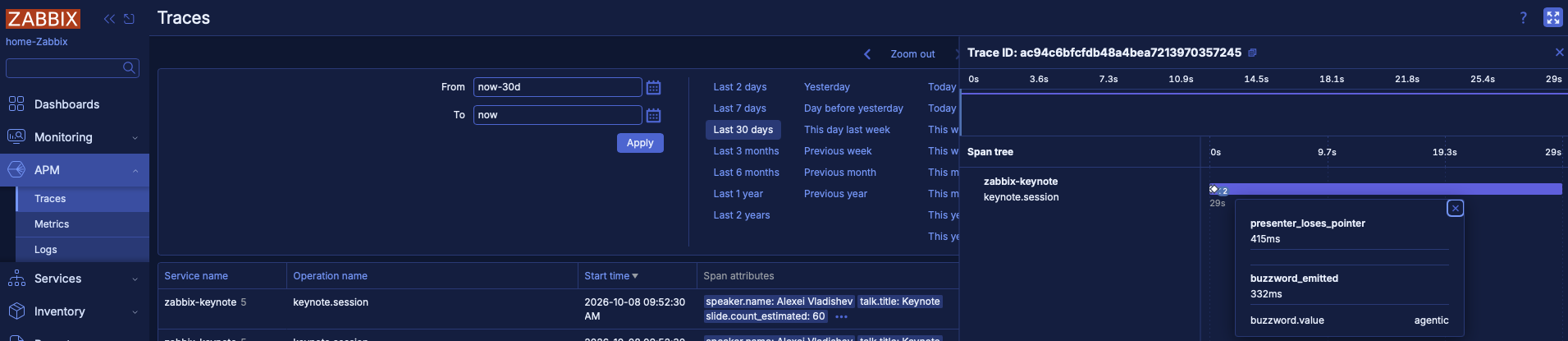Image resolution: width=1568 pixels, height=341 pixels.
Task: Select Last 6 months range
Action: 746,173
